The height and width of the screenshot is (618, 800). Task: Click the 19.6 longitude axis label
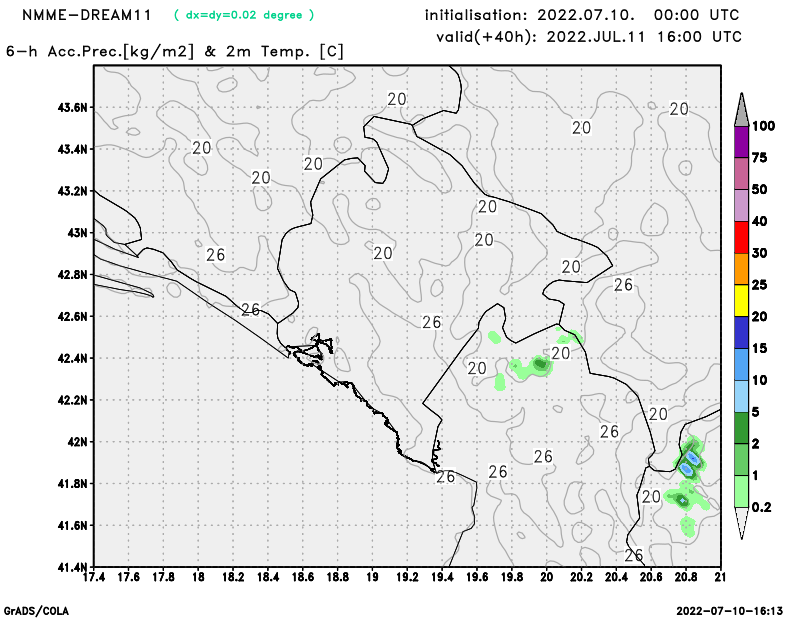pos(477,578)
